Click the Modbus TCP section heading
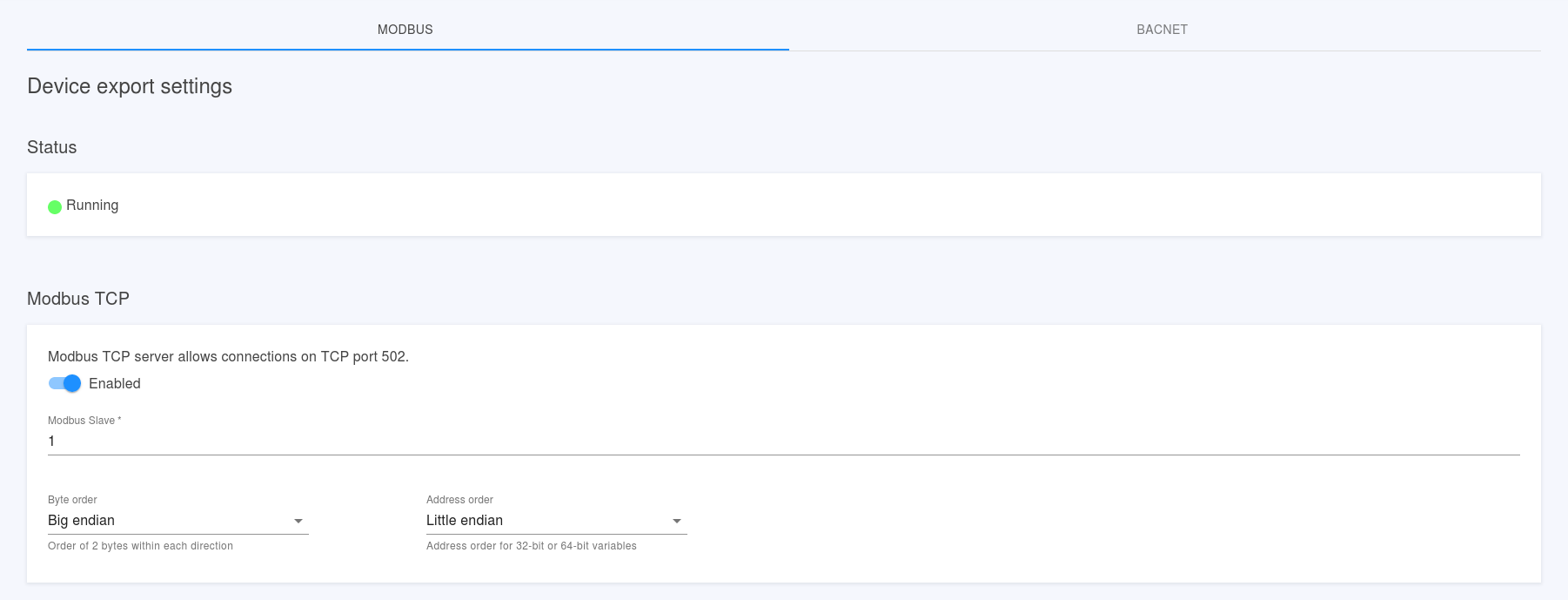Viewport: 1568px width, 600px height. (78, 299)
